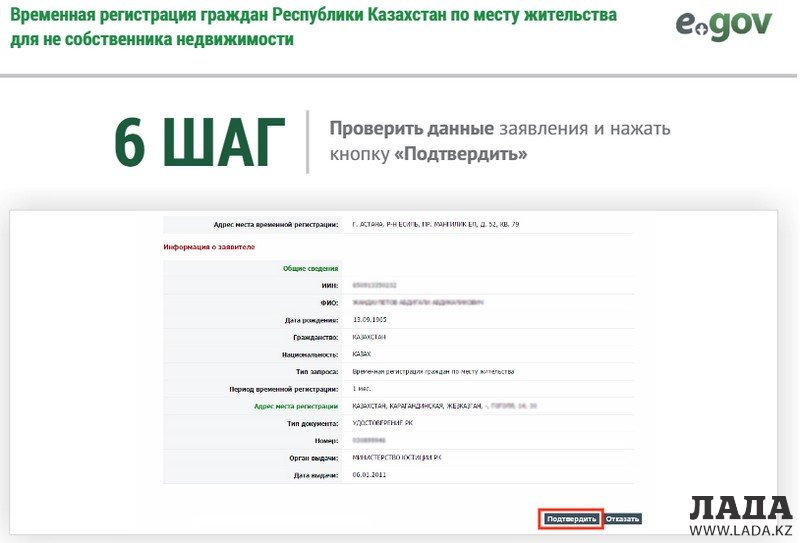Click the blurred ИИН value
This screenshot has height=543, width=800.
(x=376, y=285)
